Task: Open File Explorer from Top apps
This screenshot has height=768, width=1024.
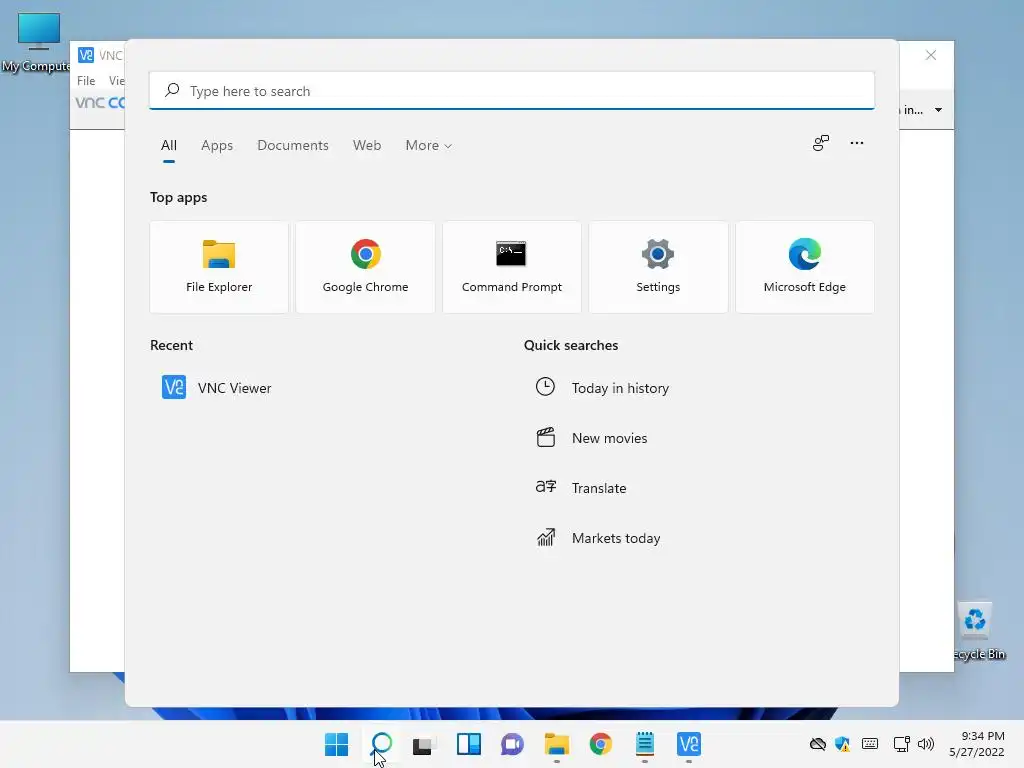Action: (x=219, y=267)
